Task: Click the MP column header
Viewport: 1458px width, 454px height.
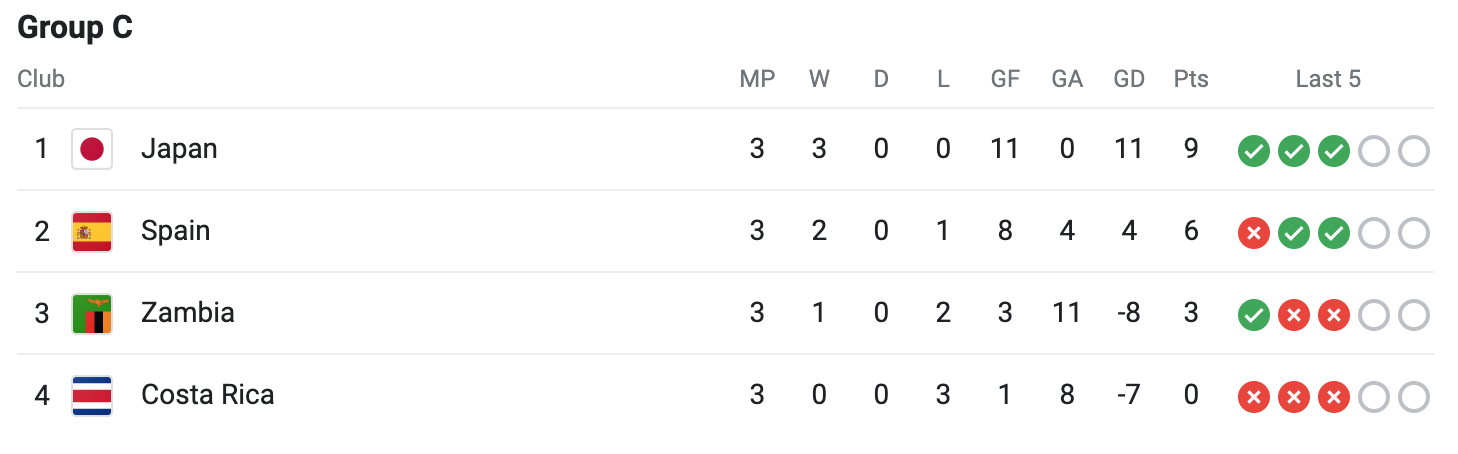Action: [757, 80]
